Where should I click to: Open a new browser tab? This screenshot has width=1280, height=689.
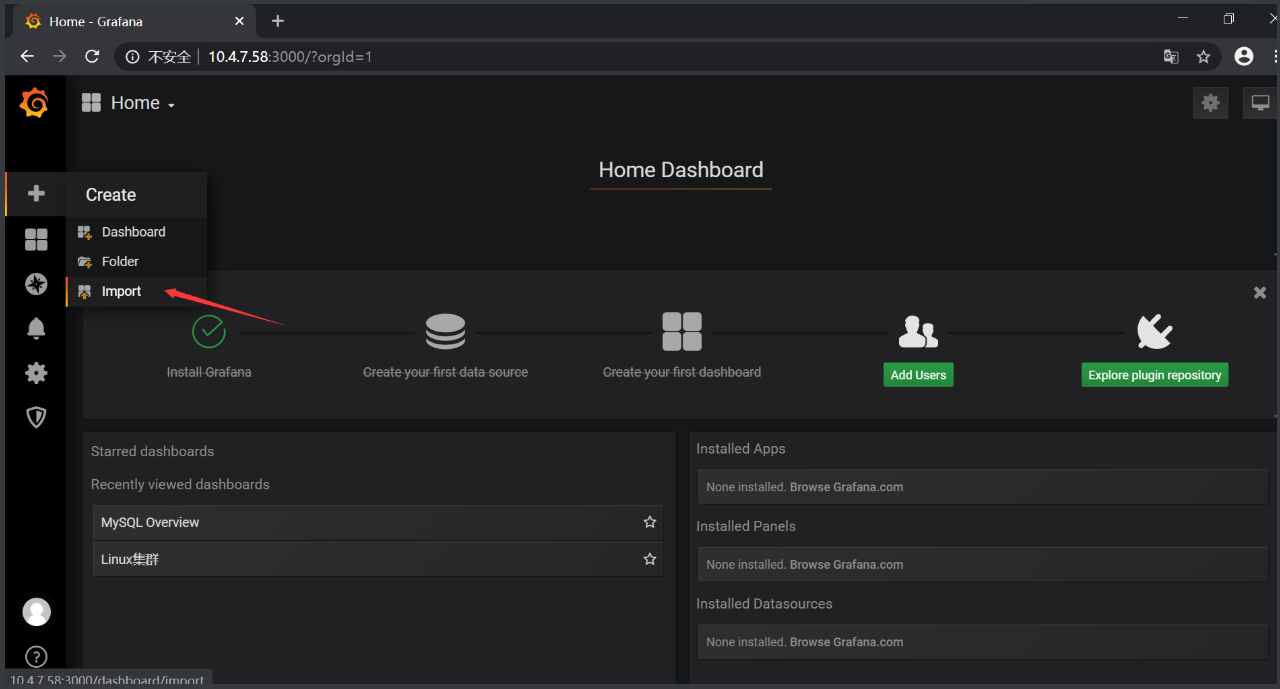(278, 21)
